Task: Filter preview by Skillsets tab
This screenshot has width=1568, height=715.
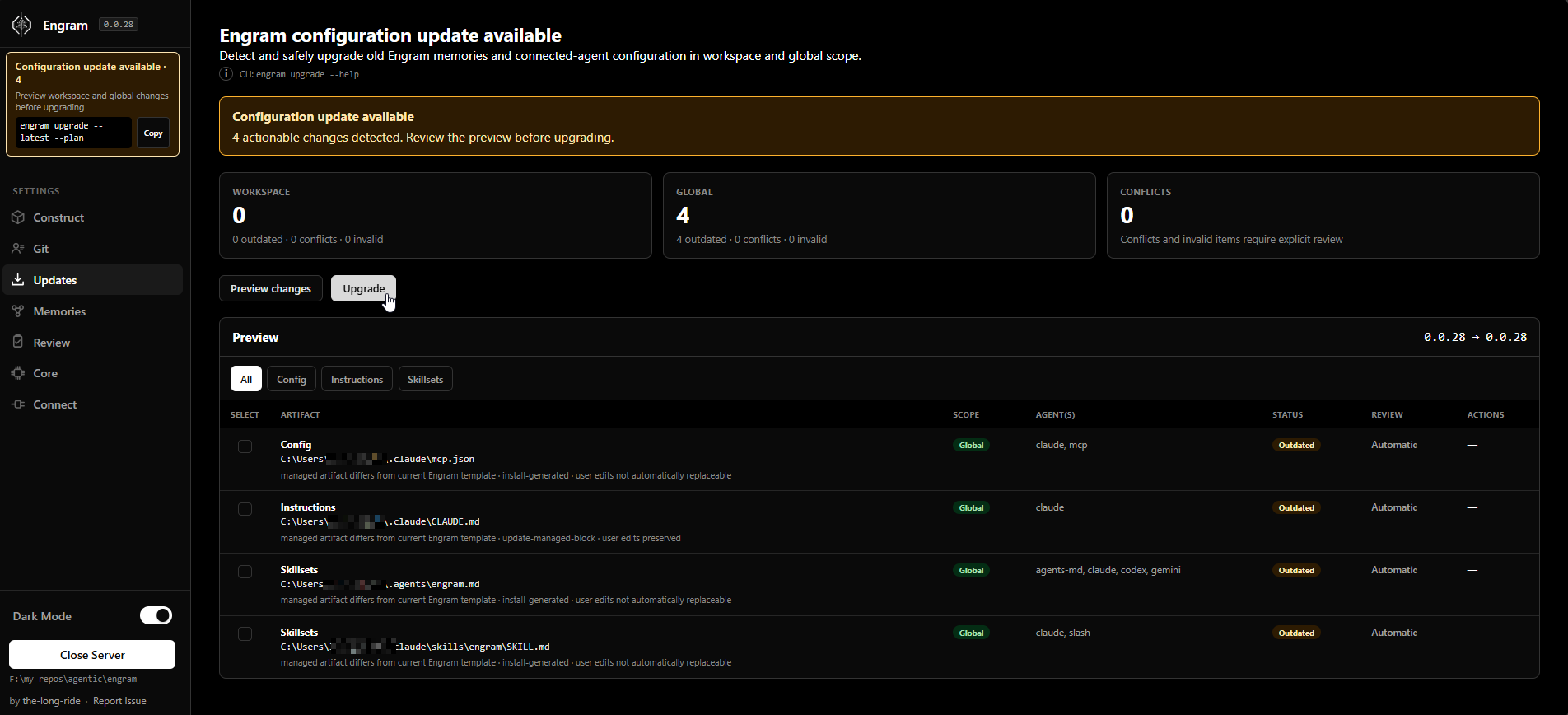Action: [x=425, y=379]
